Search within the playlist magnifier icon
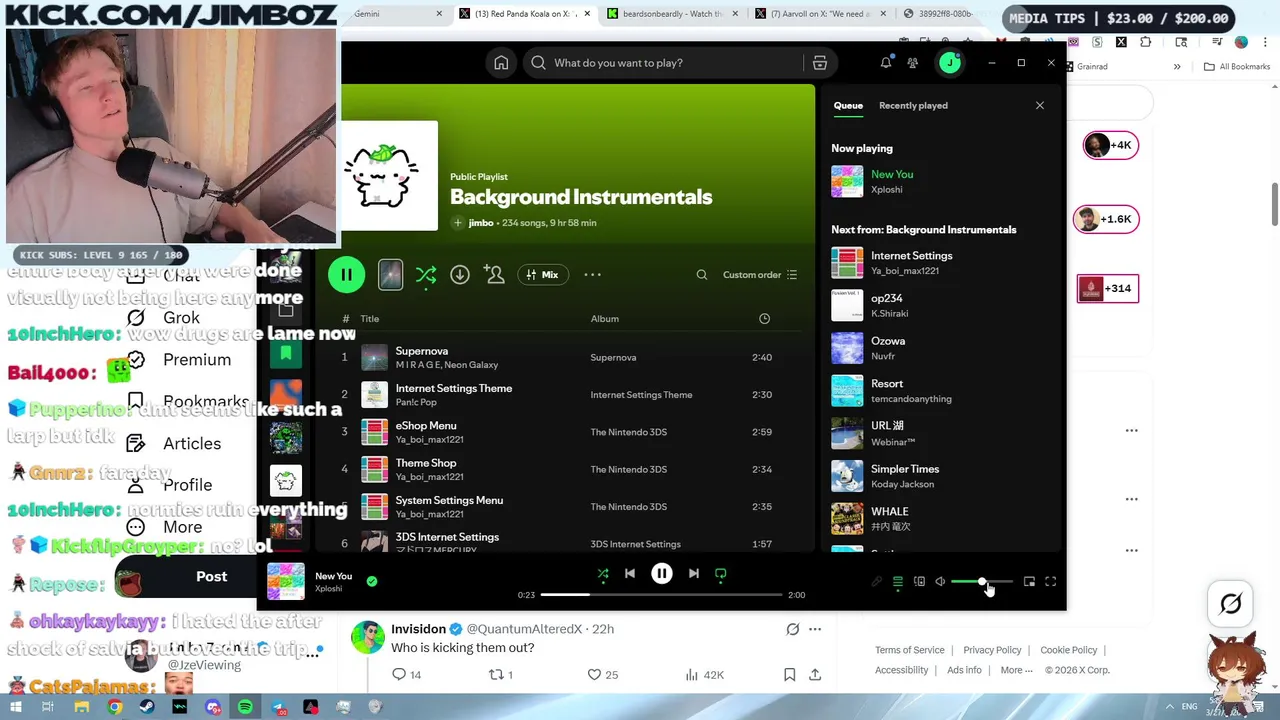Image resolution: width=1280 pixels, height=720 pixels. pyautogui.click(x=702, y=275)
